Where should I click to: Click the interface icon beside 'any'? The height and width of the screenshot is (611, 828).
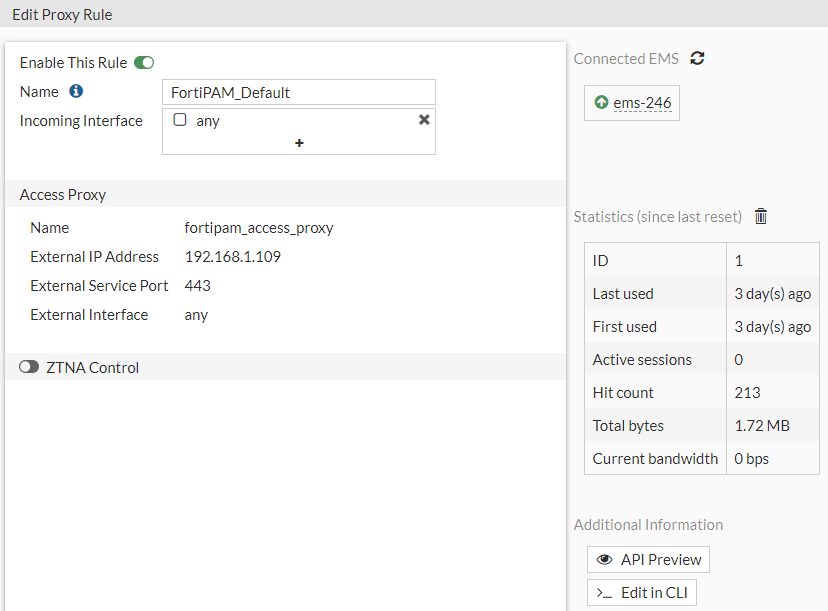(x=180, y=120)
